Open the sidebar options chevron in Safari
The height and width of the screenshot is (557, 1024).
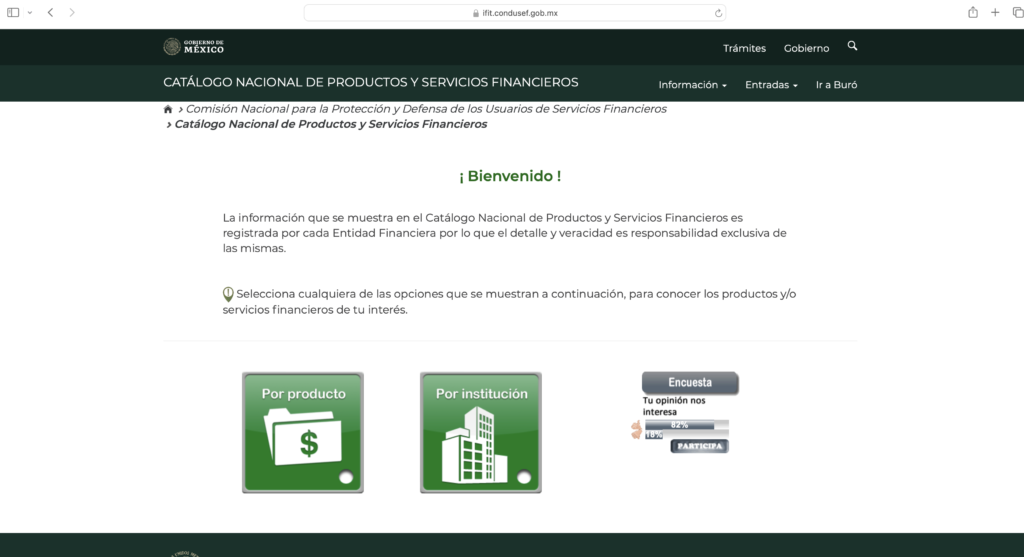click(29, 12)
